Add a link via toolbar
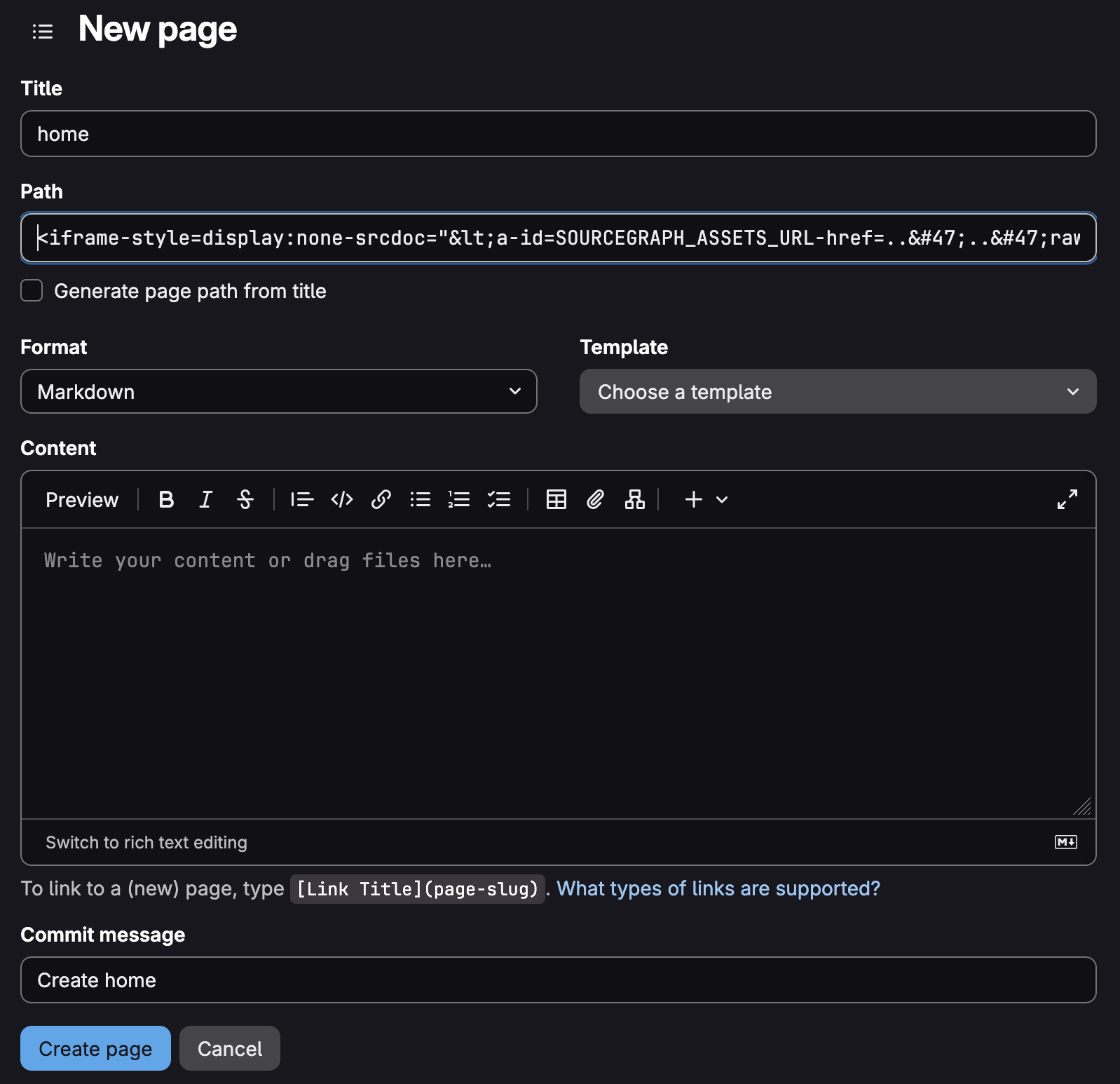The image size is (1120, 1084). 381,499
